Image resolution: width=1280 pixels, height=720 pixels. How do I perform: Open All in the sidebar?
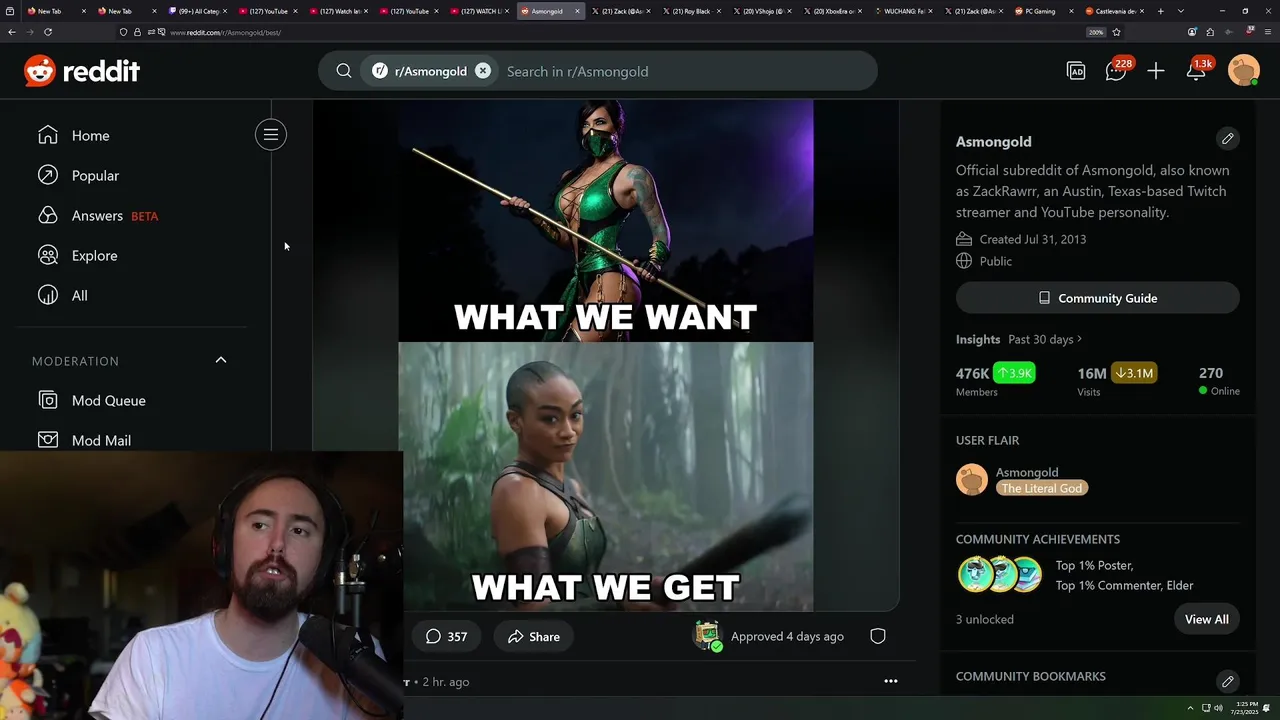[x=79, y=295]
